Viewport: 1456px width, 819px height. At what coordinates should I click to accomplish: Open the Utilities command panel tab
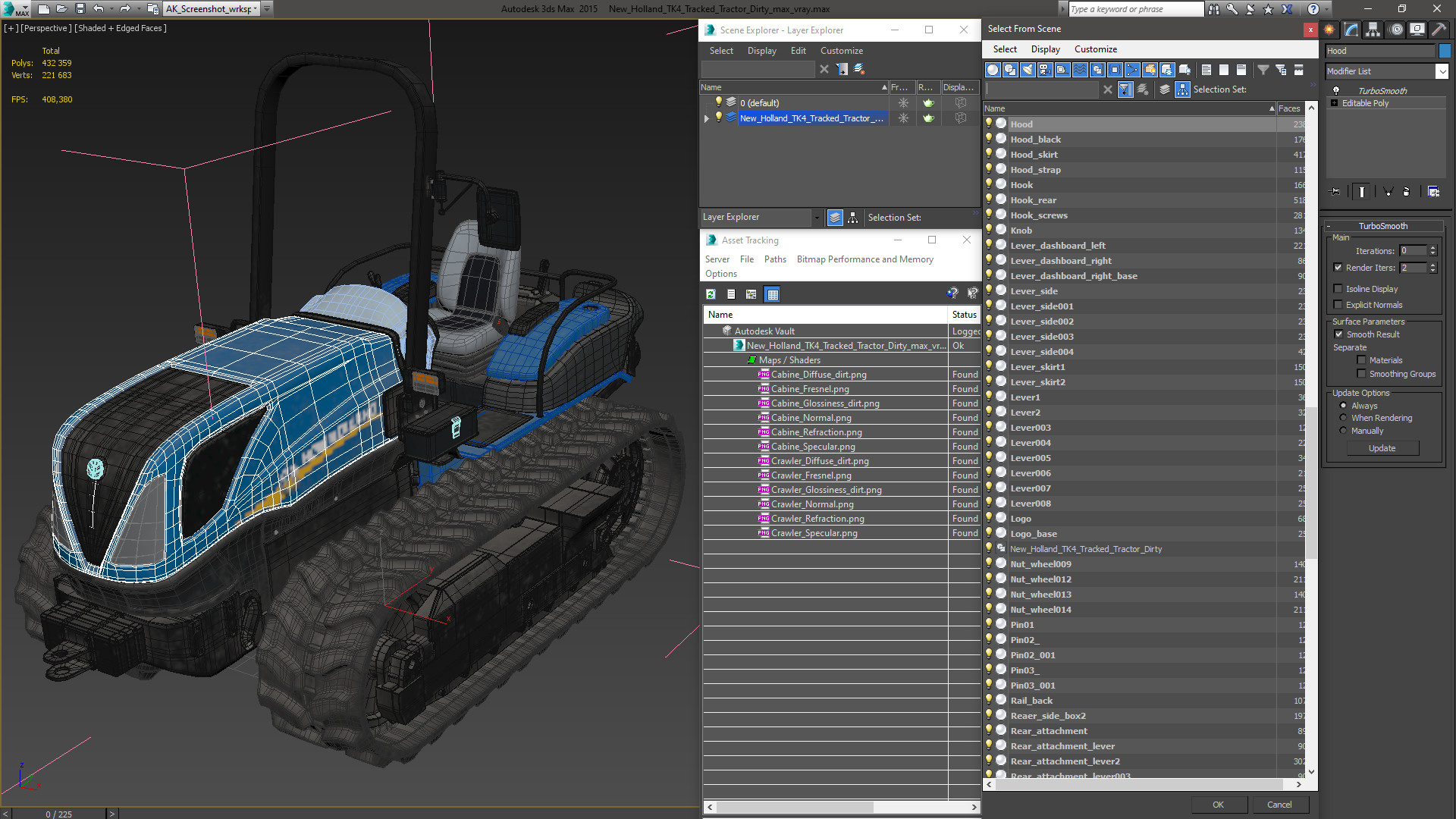[x=1439, y=30]
